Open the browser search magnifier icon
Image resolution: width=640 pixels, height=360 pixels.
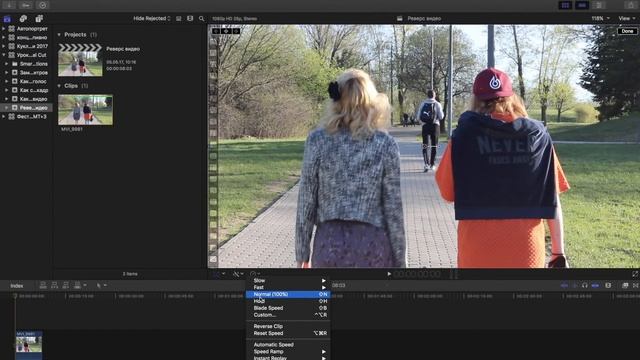point(202,18)
